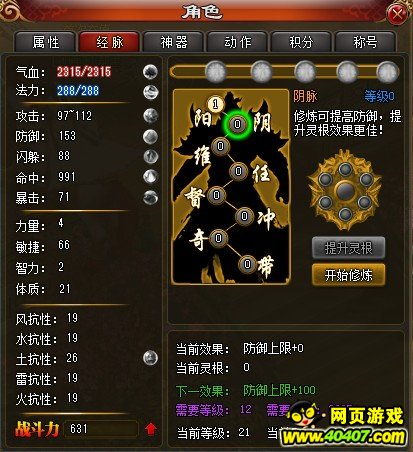Click the orb icon beside 土抗性
This screenshot has height=452, width=413.
coord(150,358)
